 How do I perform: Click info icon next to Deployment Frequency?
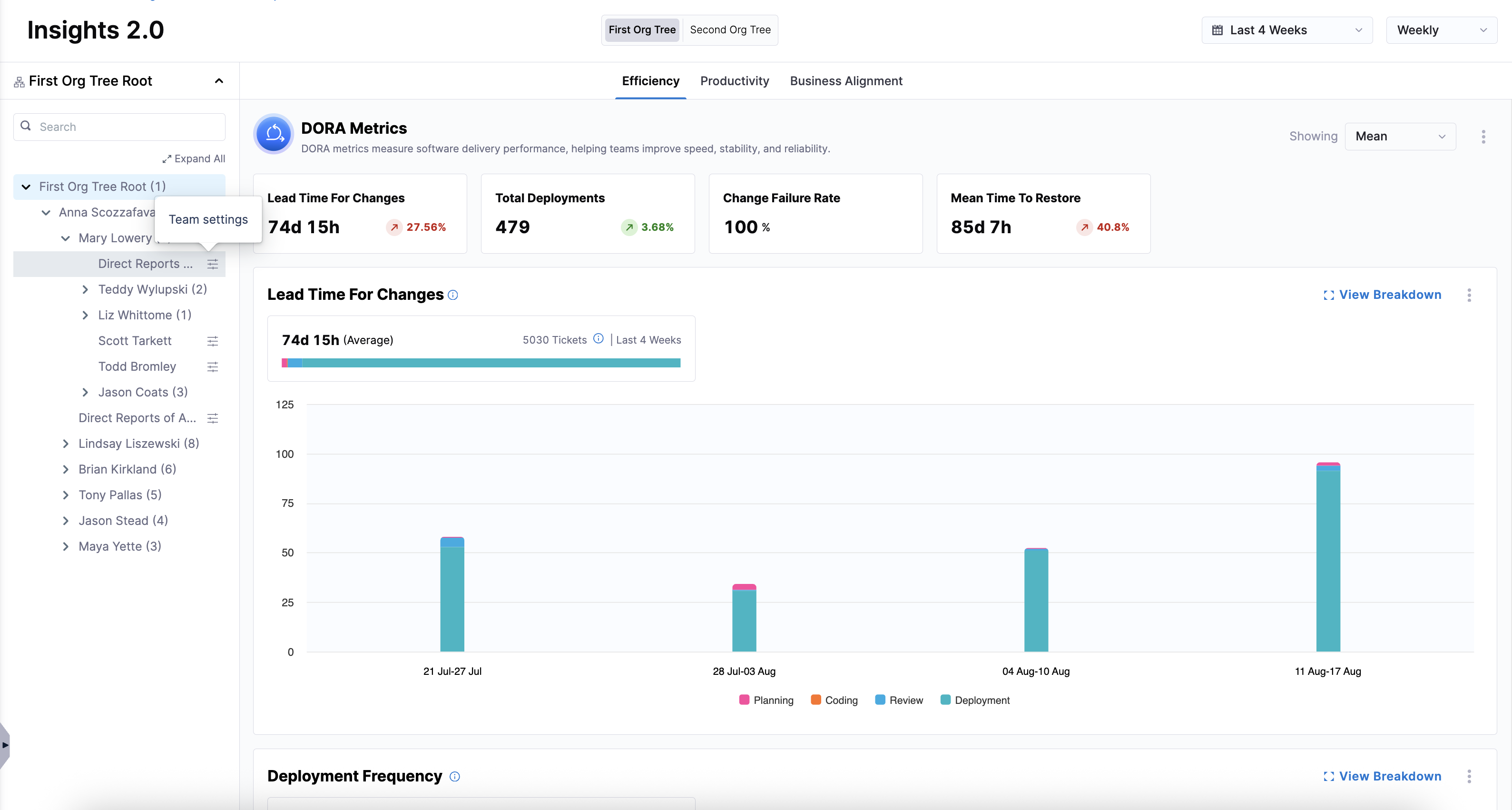[x=455, y=777]
